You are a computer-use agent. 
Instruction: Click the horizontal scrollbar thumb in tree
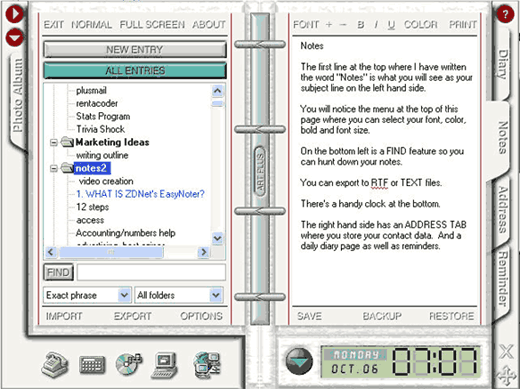click(111, 252)
